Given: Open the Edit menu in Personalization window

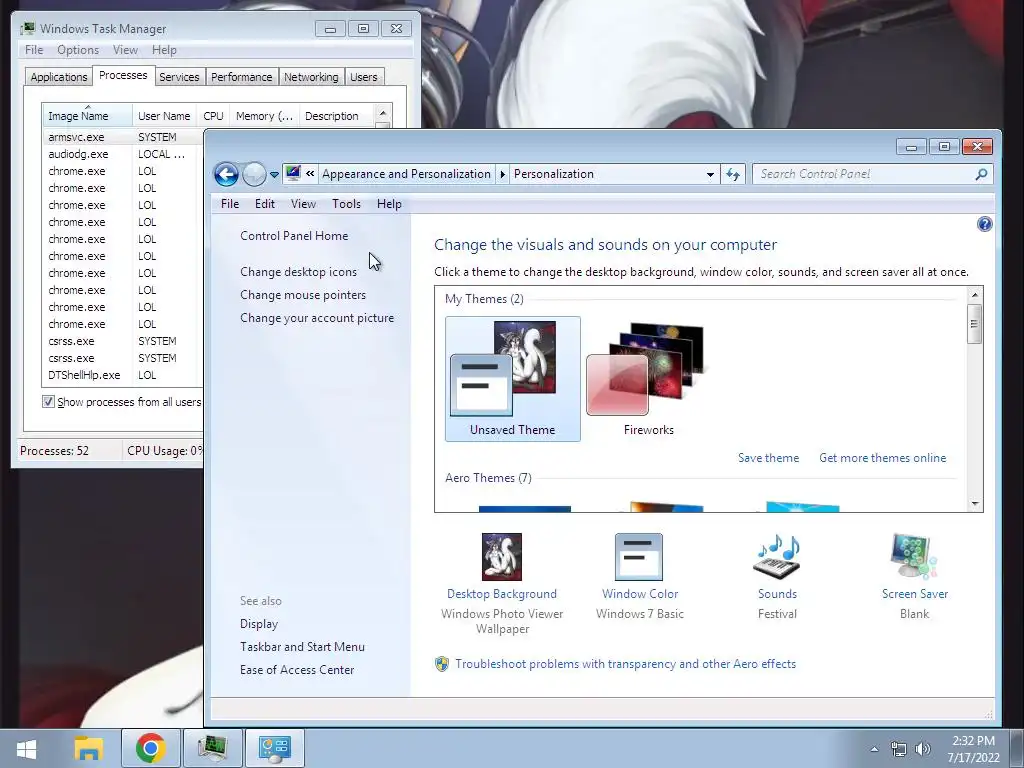Looking at the screenshot, I should point(264,204).
